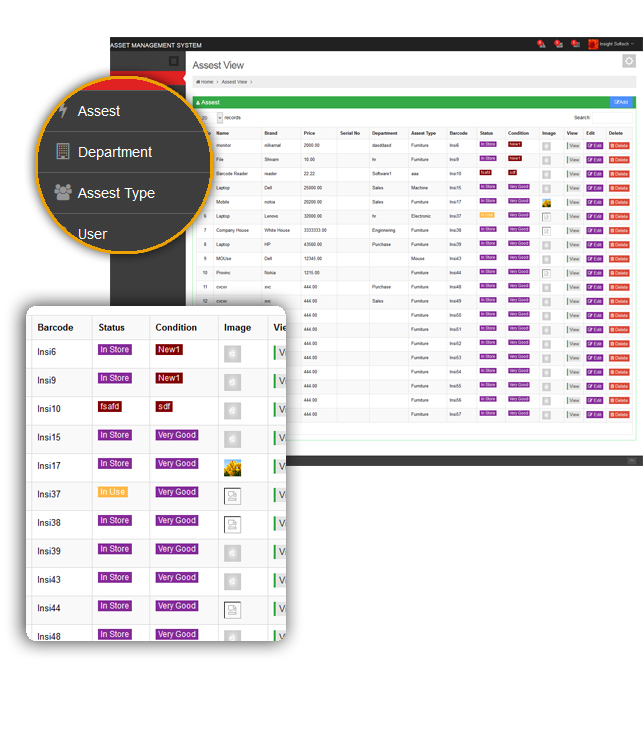Click the first notification icon in top bar
This screenshot has width=643, height=737.
[541, 44]
